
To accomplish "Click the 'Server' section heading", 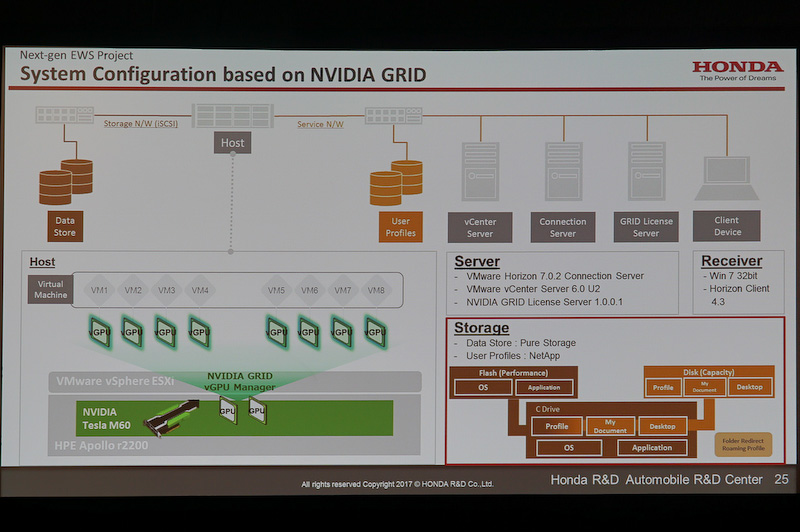I will tap(477, 261).
